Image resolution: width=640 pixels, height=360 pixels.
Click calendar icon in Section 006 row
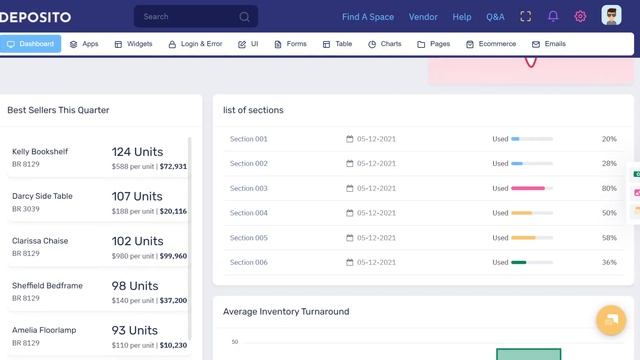pos(349,262)
